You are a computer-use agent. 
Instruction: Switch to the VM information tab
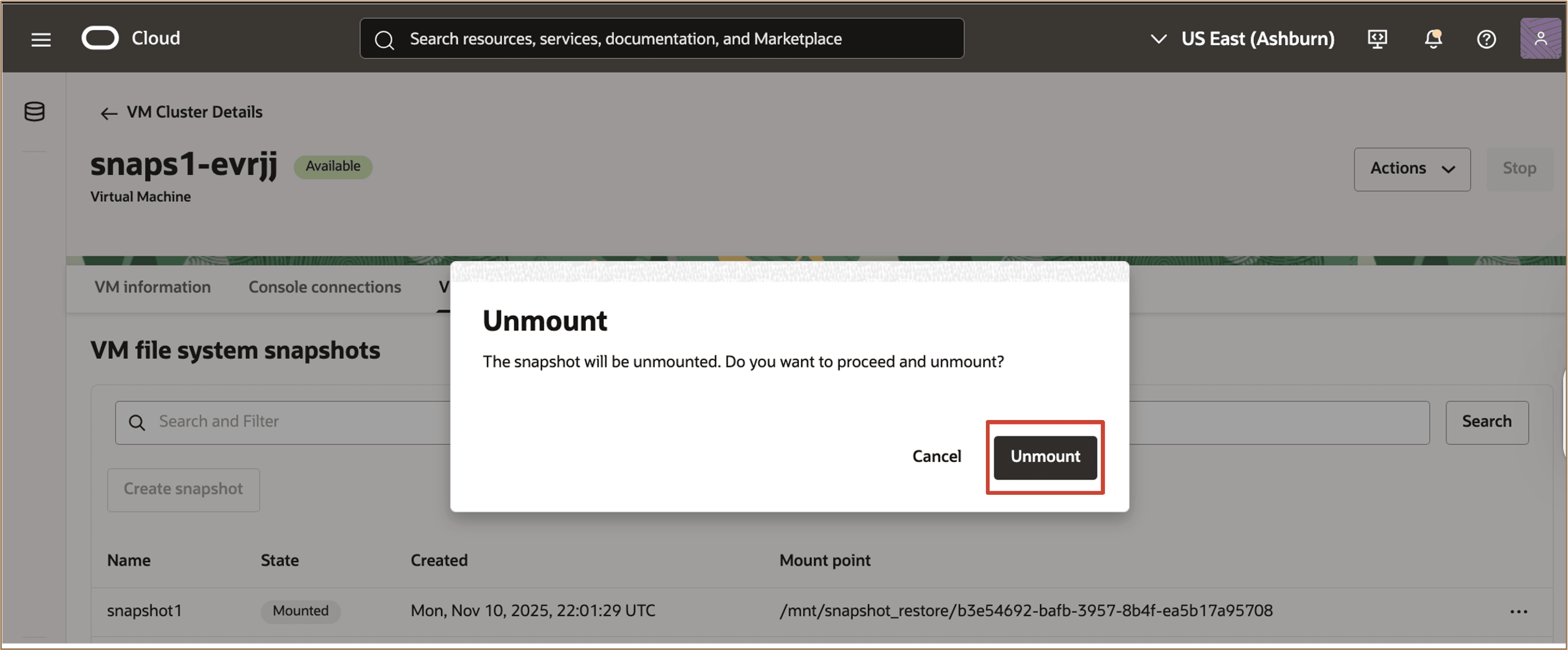(152, 286)
